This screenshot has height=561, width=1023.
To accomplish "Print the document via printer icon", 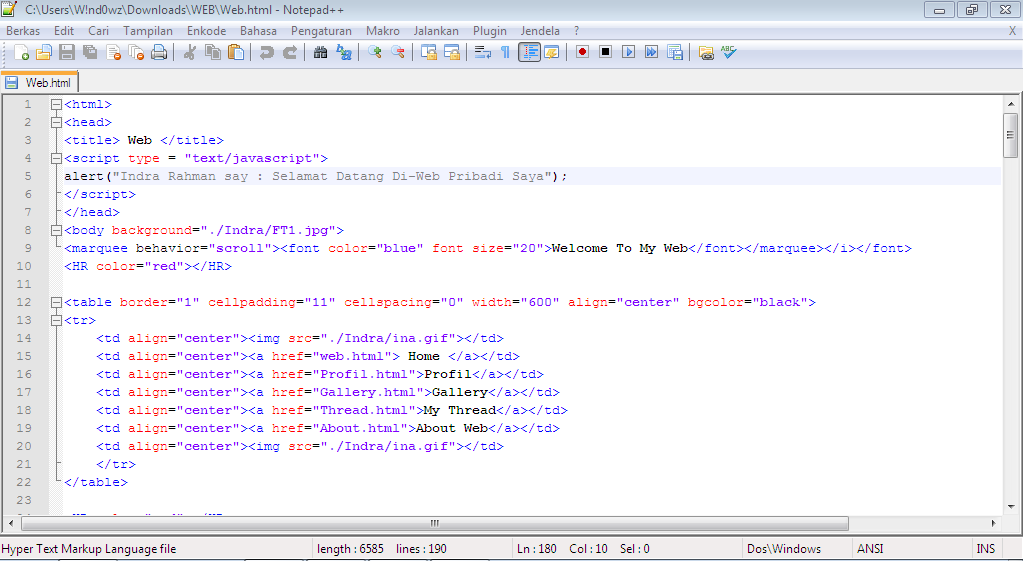I will coord(159,52).
